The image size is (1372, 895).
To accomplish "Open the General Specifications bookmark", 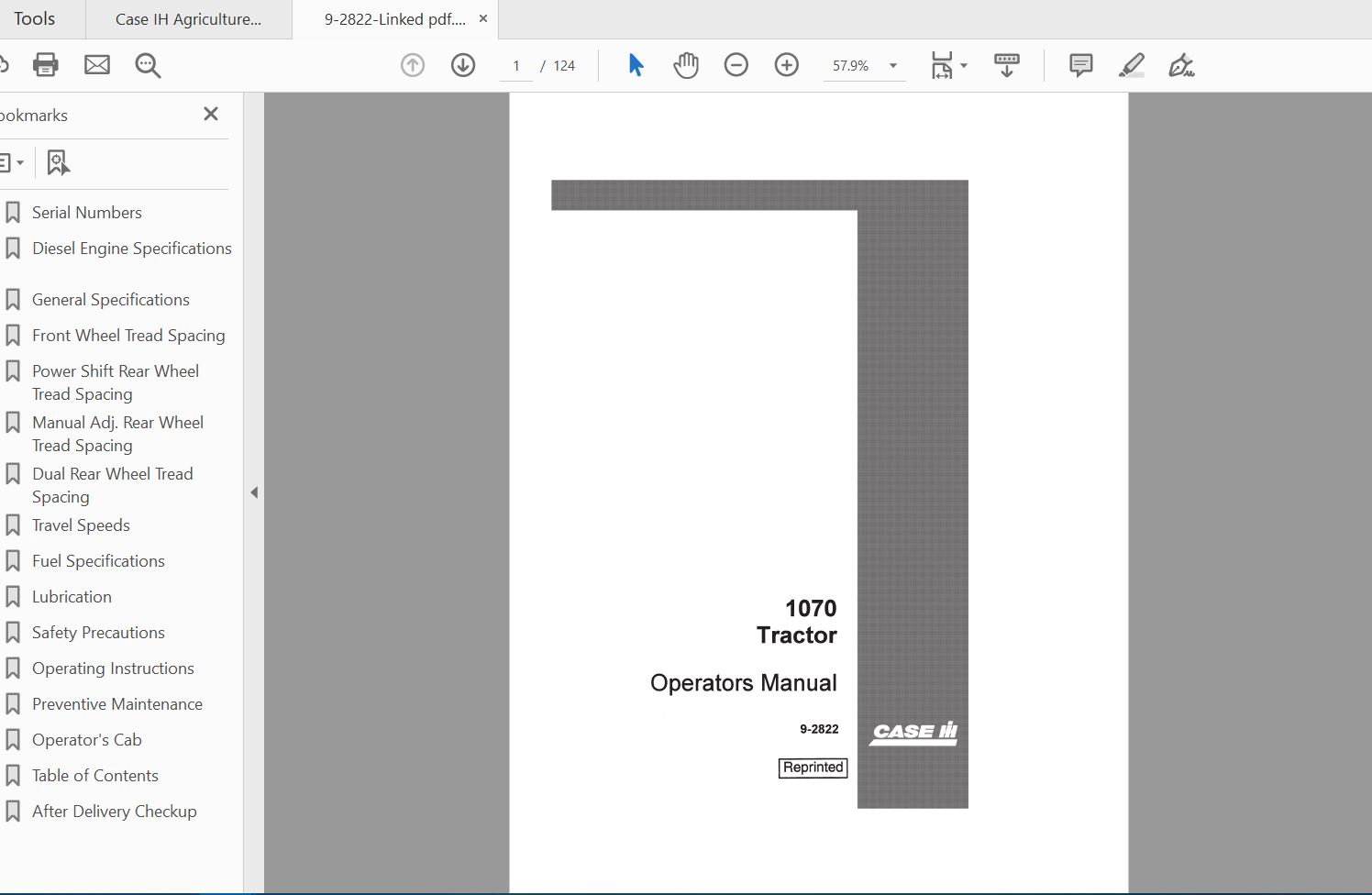I will coord(111,300).
